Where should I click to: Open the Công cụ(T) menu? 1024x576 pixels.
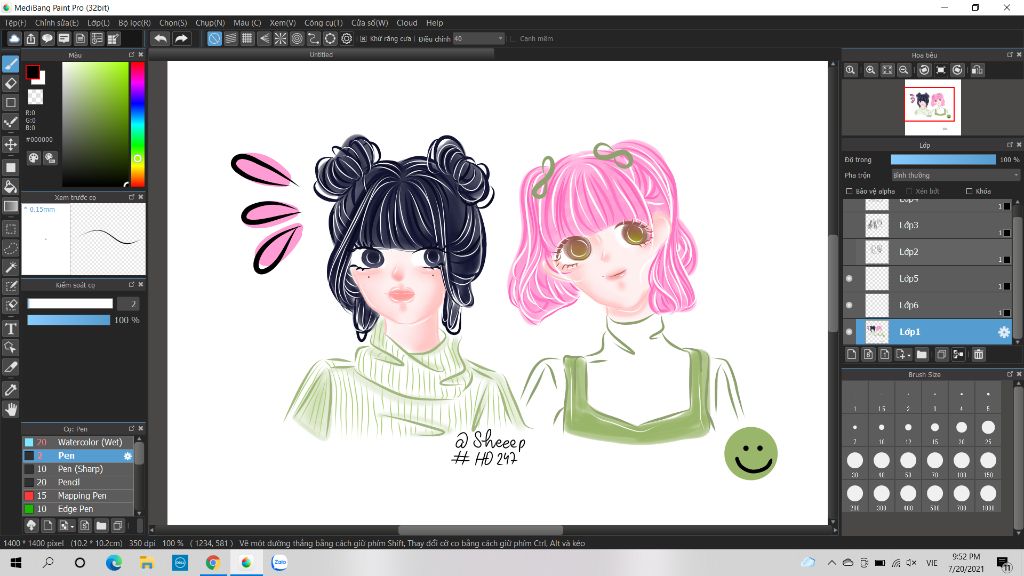323,22
